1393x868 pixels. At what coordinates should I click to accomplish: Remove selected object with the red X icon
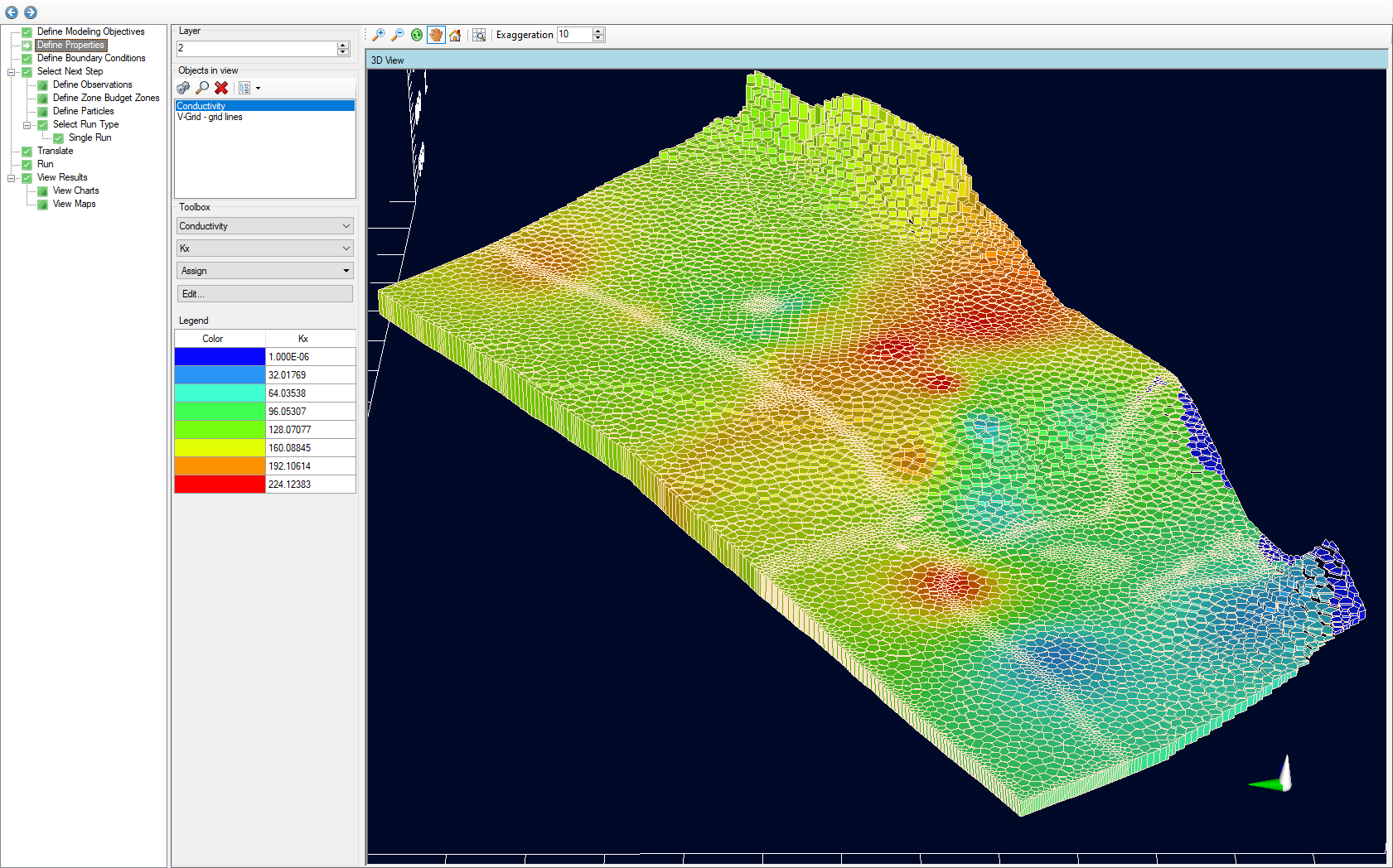[x=220, y=88]
